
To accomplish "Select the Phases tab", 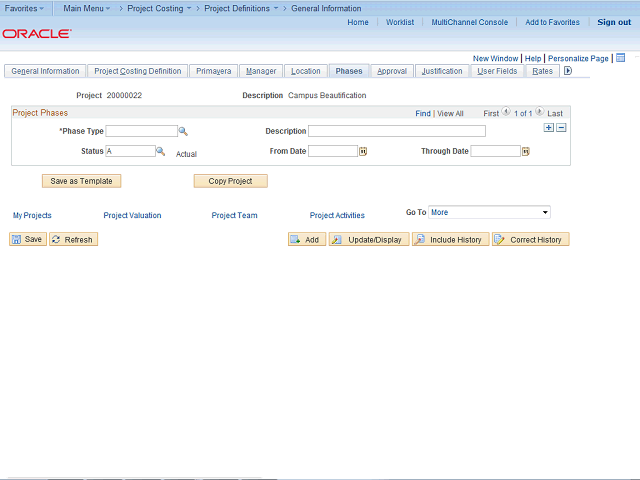I will tap(349, 71).
